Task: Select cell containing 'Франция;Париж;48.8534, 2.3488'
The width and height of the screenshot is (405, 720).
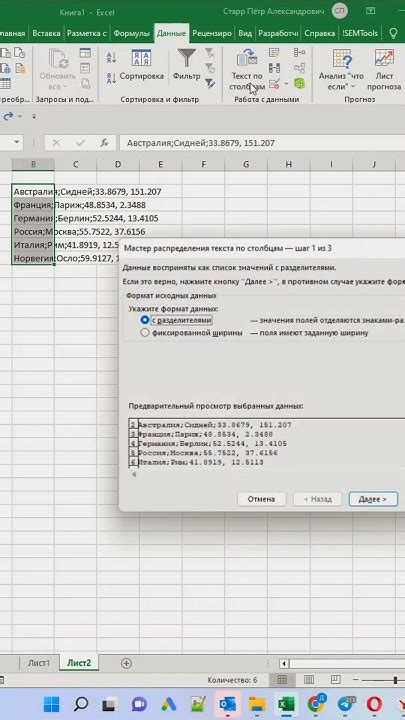Action: click(33, 205)
